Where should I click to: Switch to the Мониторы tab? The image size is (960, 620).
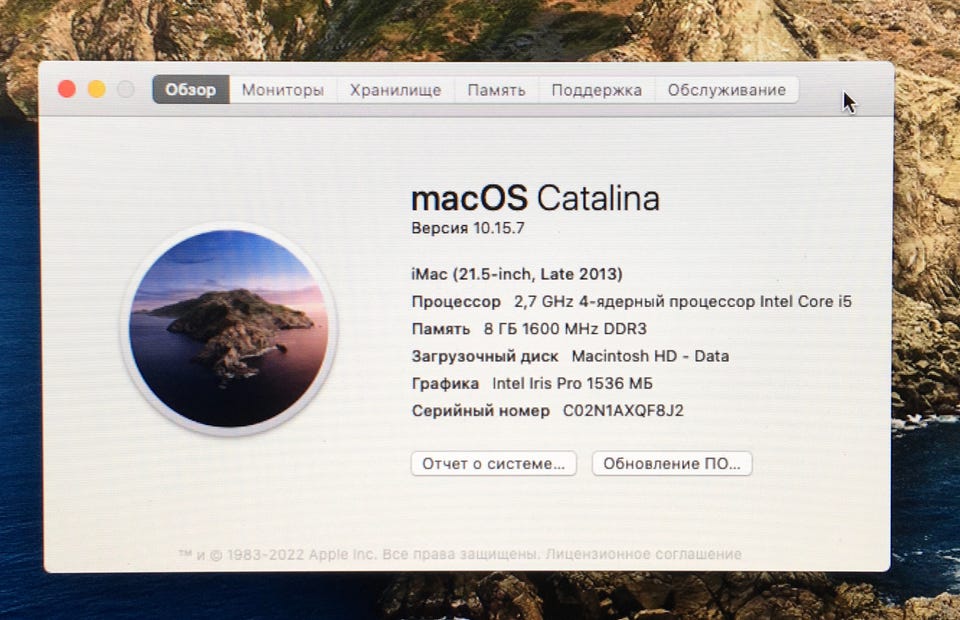click(x=283, y=90)
